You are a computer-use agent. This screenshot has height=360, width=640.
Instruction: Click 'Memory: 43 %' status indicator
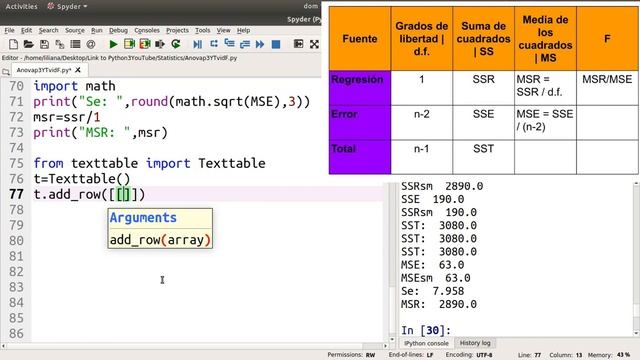[609, 355]
